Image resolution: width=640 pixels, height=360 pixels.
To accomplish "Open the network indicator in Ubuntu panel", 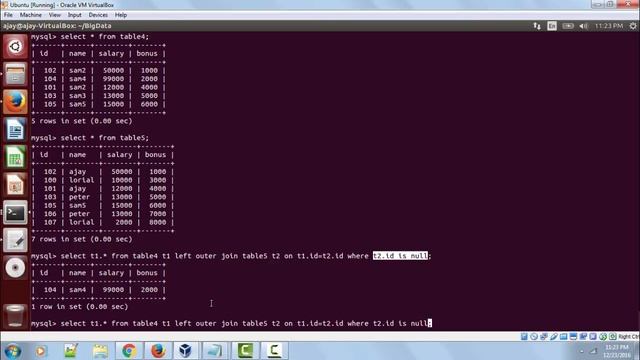I will 537,26.
